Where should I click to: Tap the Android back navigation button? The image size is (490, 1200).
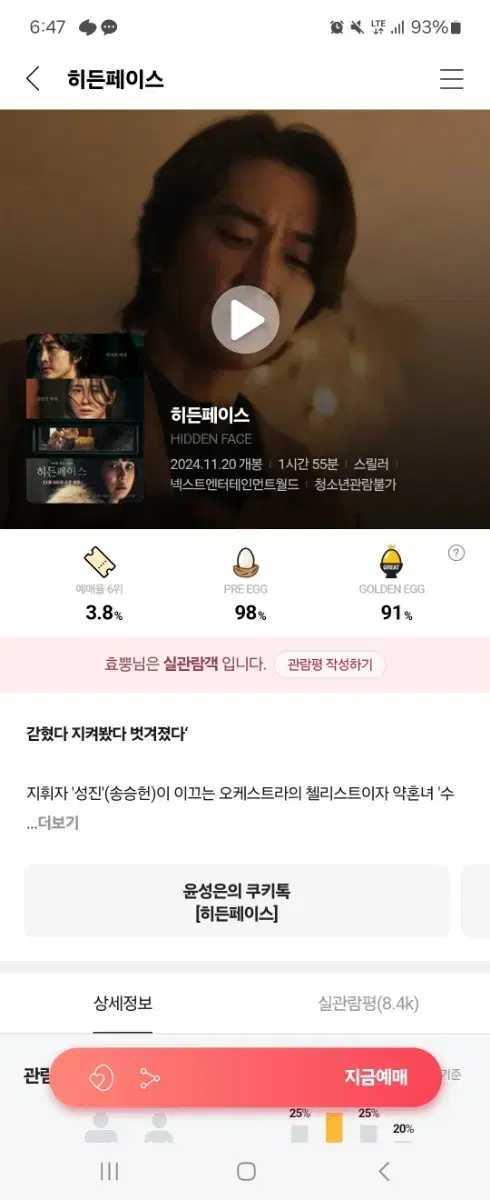383,1171
